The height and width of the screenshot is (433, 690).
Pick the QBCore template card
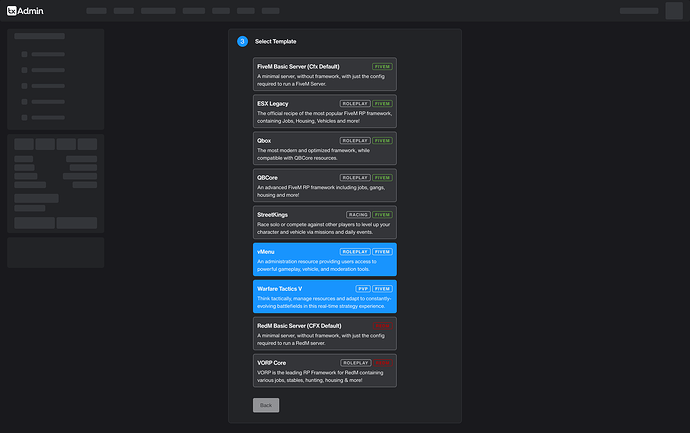(325, 185)
